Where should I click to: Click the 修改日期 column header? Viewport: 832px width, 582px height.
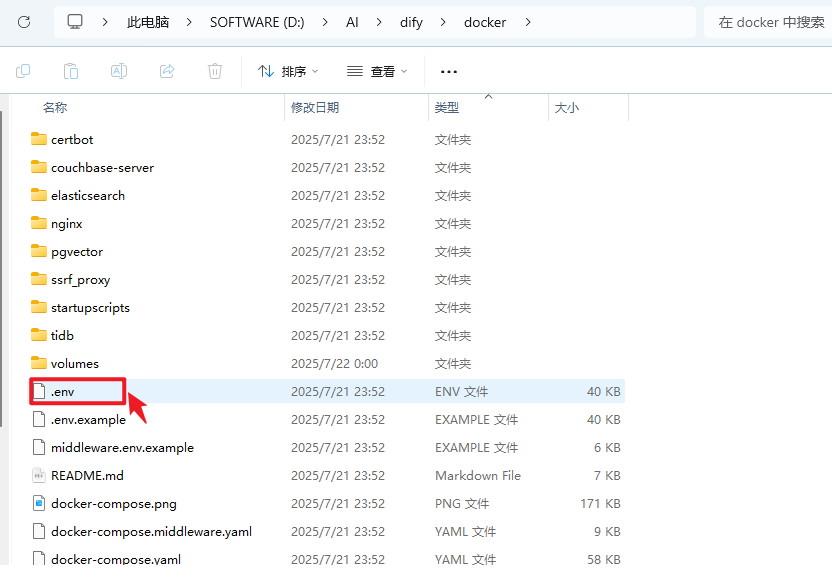tap(318, 107)
